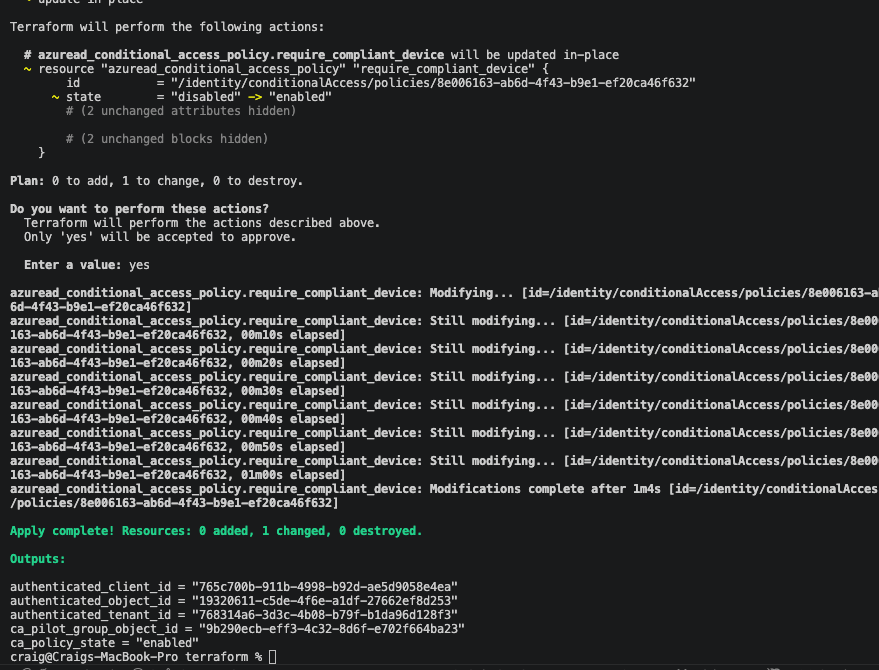
Task: Click the '01m00s elapsed' text
Action: [x=290, y=475]
